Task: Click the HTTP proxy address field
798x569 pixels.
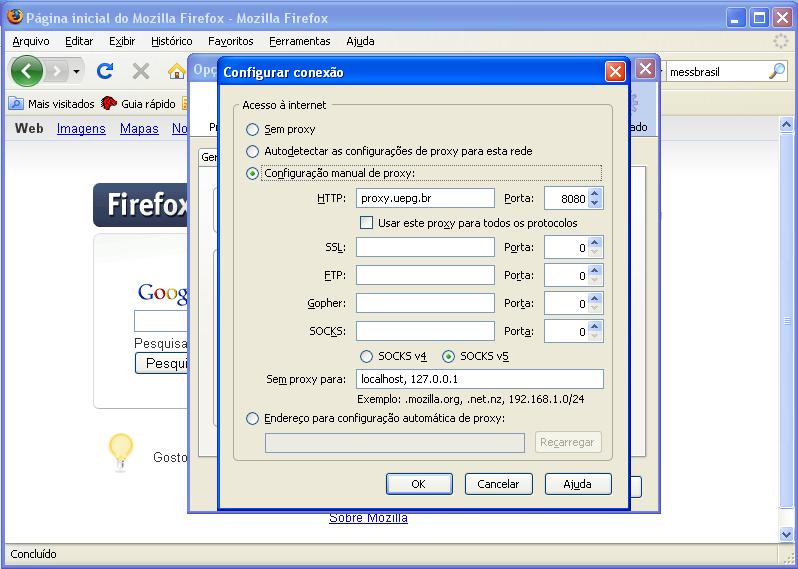Action: click(x=425, y=198)
